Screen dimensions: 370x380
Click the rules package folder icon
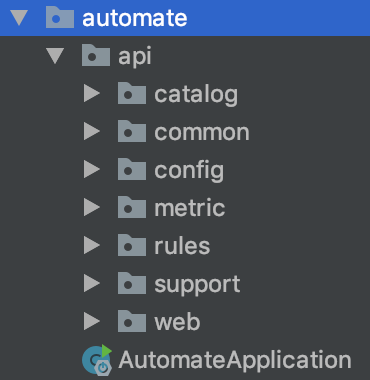tap(132, 246)
